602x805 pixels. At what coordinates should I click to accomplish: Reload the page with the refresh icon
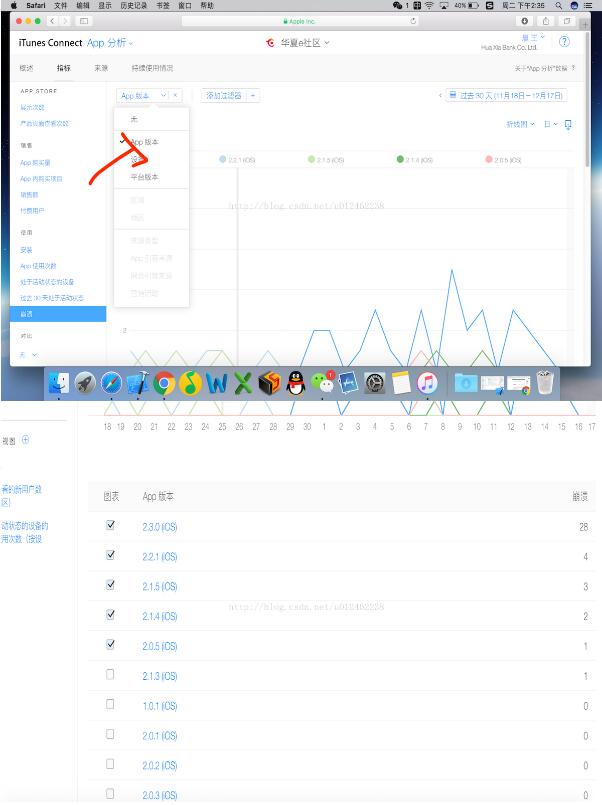pyautogui.click(x=413, y=21)
